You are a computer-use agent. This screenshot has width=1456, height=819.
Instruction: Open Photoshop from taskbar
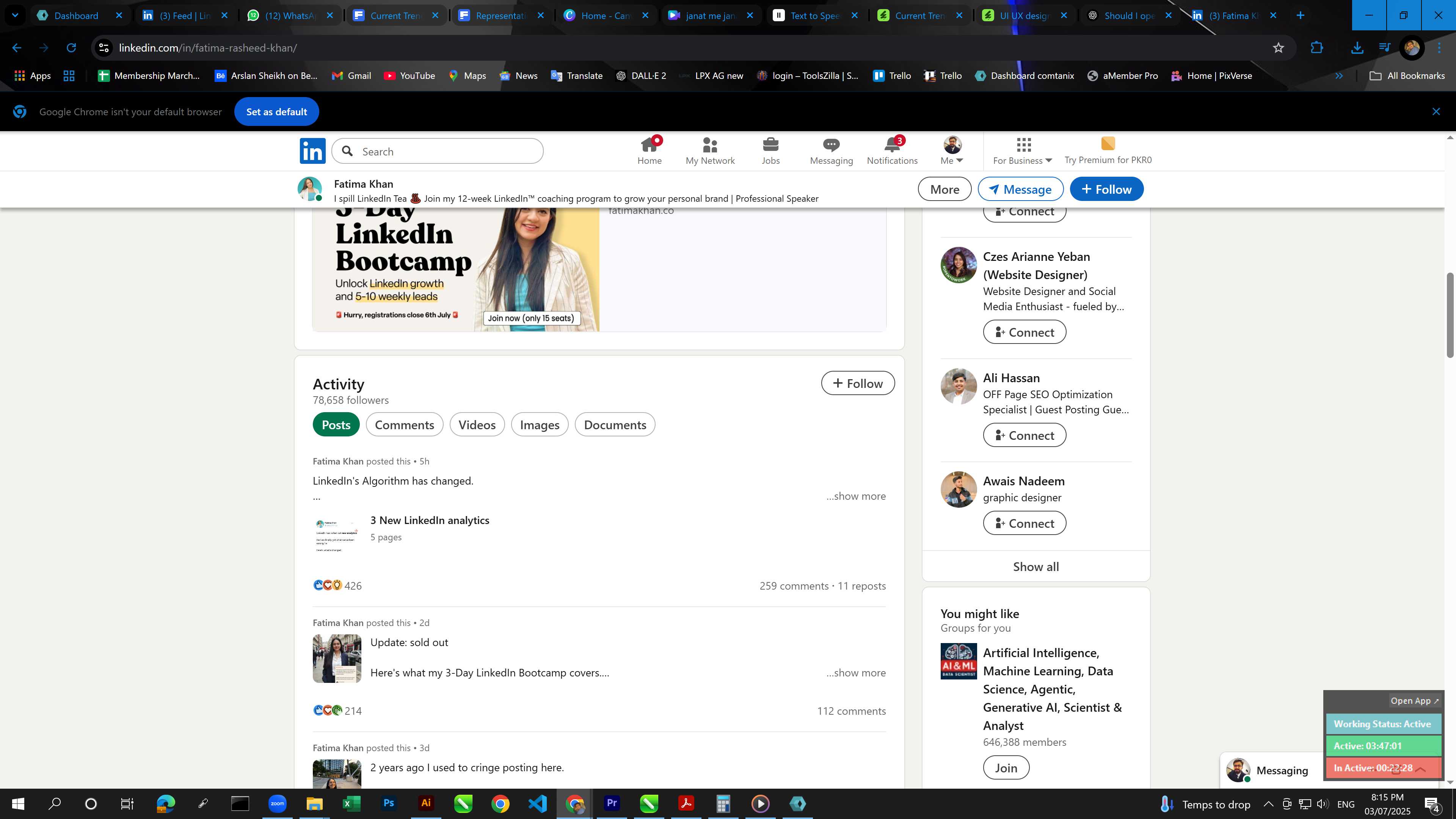(x=388, y=804)
